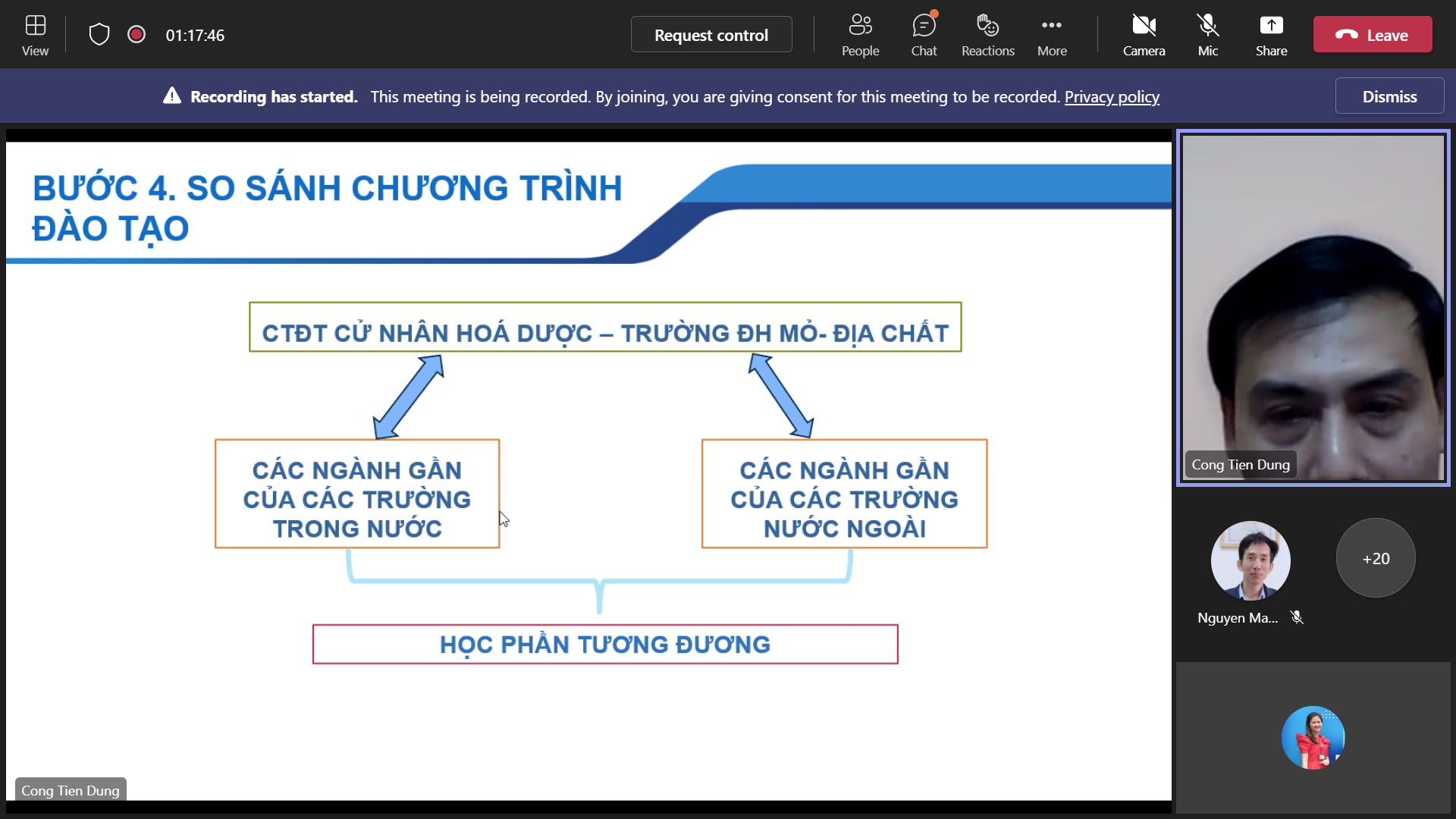1456x819 pixels.
Task: Turn on the Camera
Action: point(1144,35)
